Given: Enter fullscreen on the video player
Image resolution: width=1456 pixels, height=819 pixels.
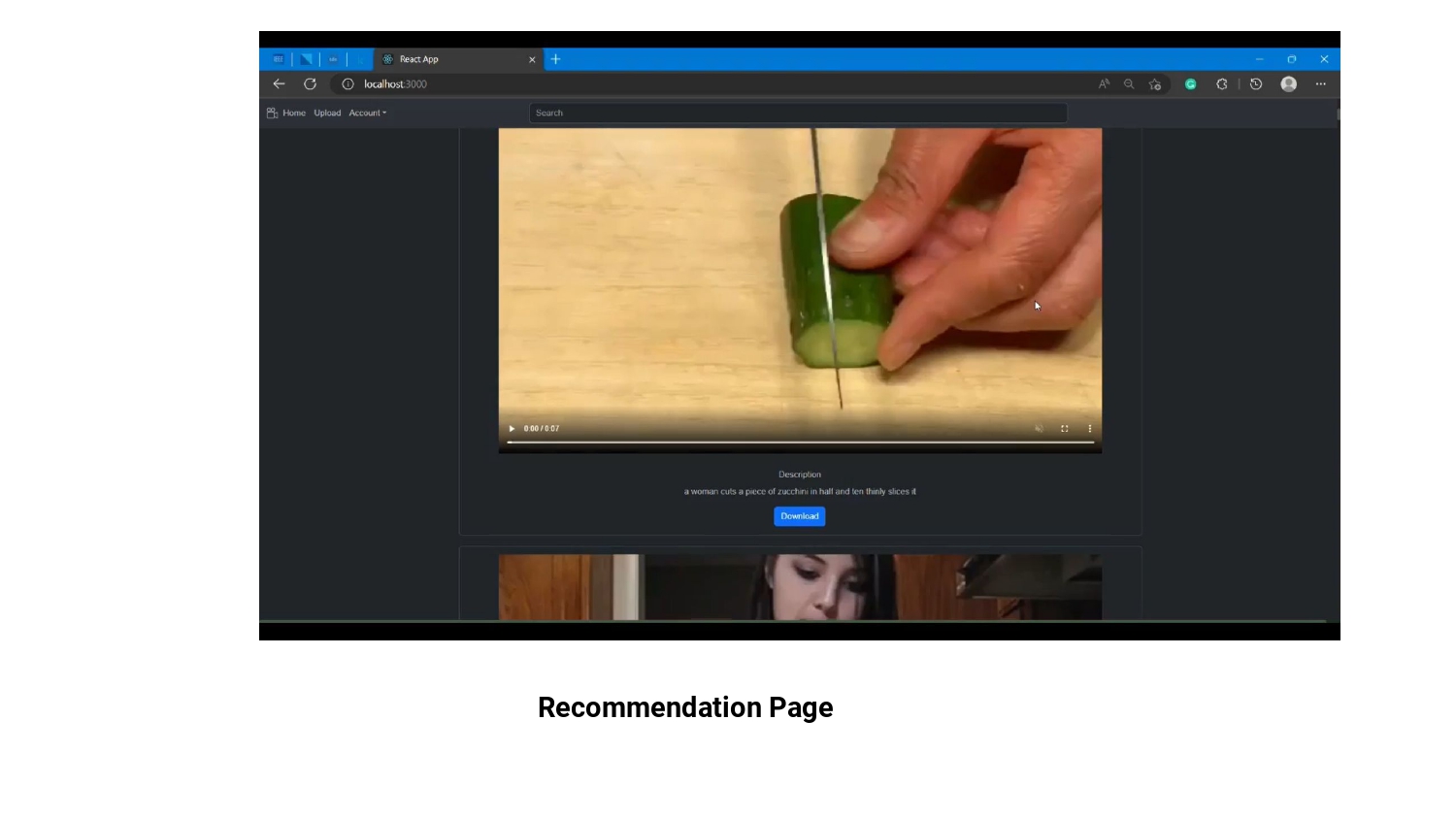Looking at the screenshot, I should pyautogui.click(x=1065, y=428).
